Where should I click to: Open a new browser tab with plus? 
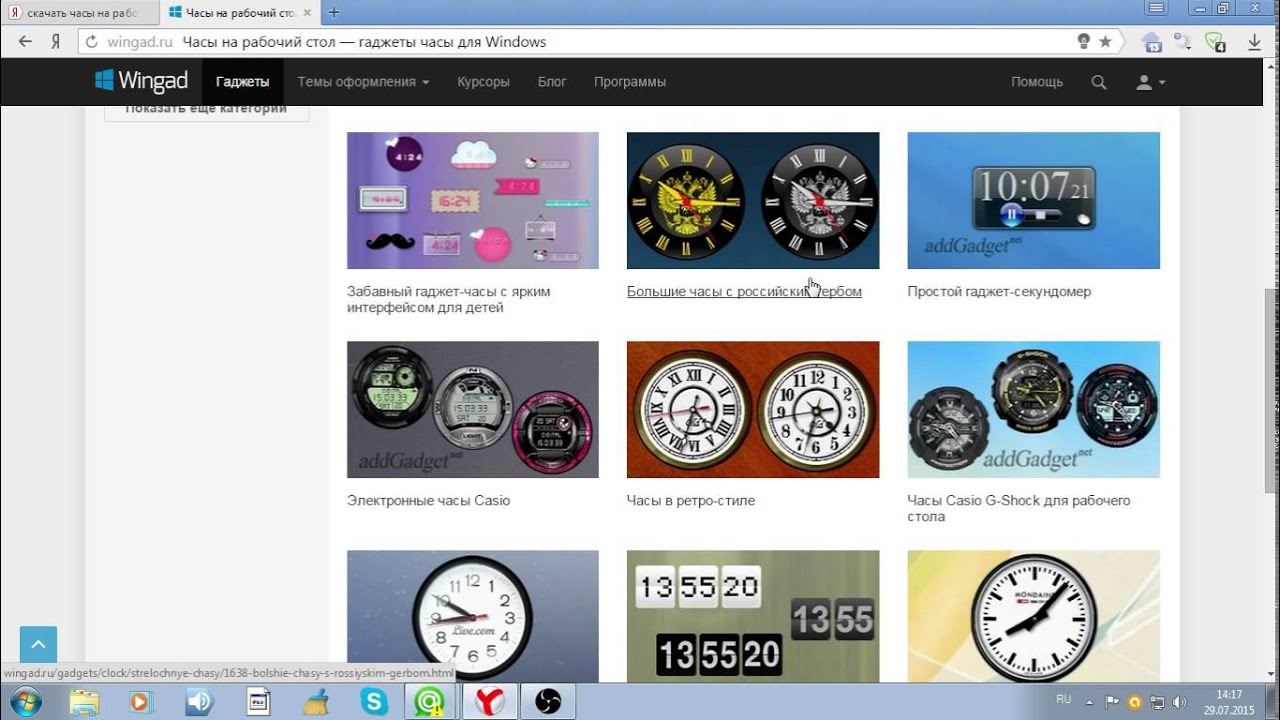pyautogui.click(x=334, y=12)
